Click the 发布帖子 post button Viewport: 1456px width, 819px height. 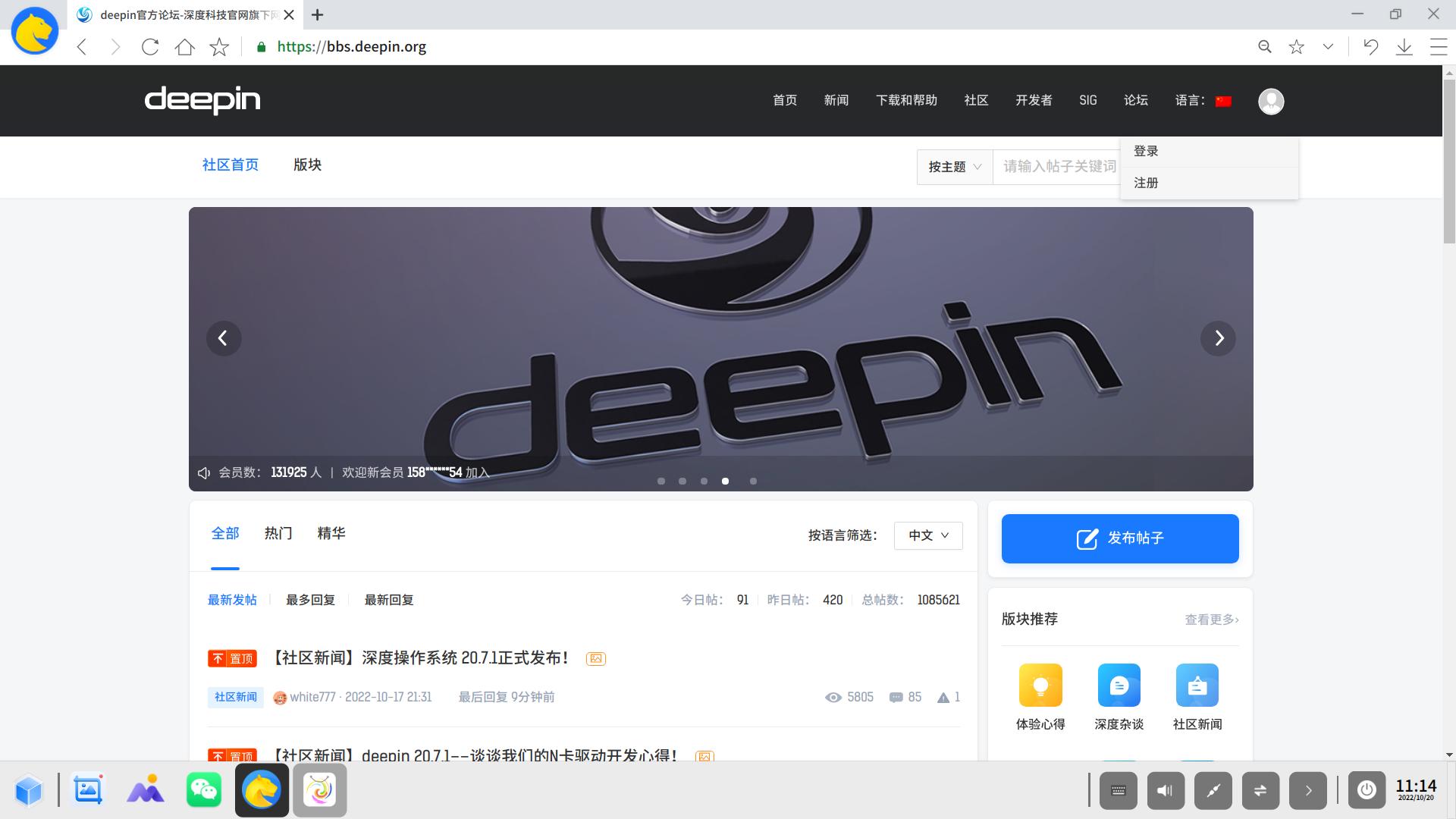click(1119, 538)
